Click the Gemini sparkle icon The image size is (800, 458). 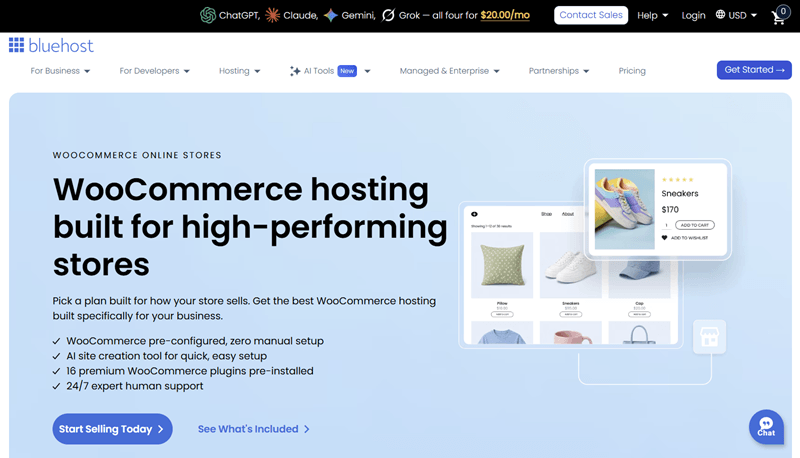pyautogui.click(x=331, y=15)
